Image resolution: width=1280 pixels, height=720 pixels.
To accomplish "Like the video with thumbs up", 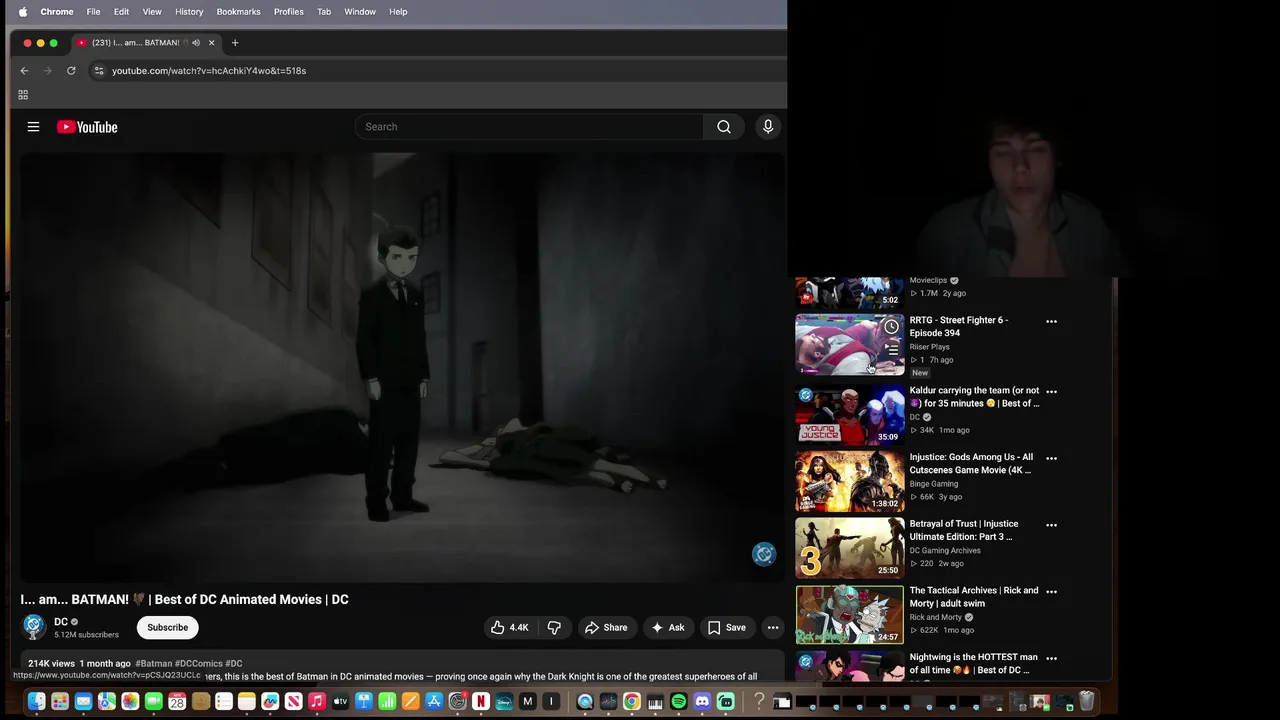I will click(509, 627).
